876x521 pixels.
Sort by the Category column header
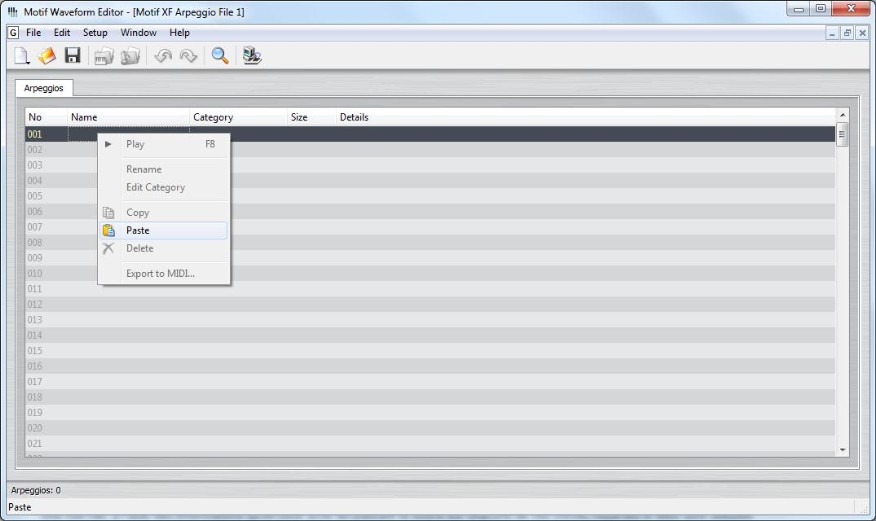point(239,117)
